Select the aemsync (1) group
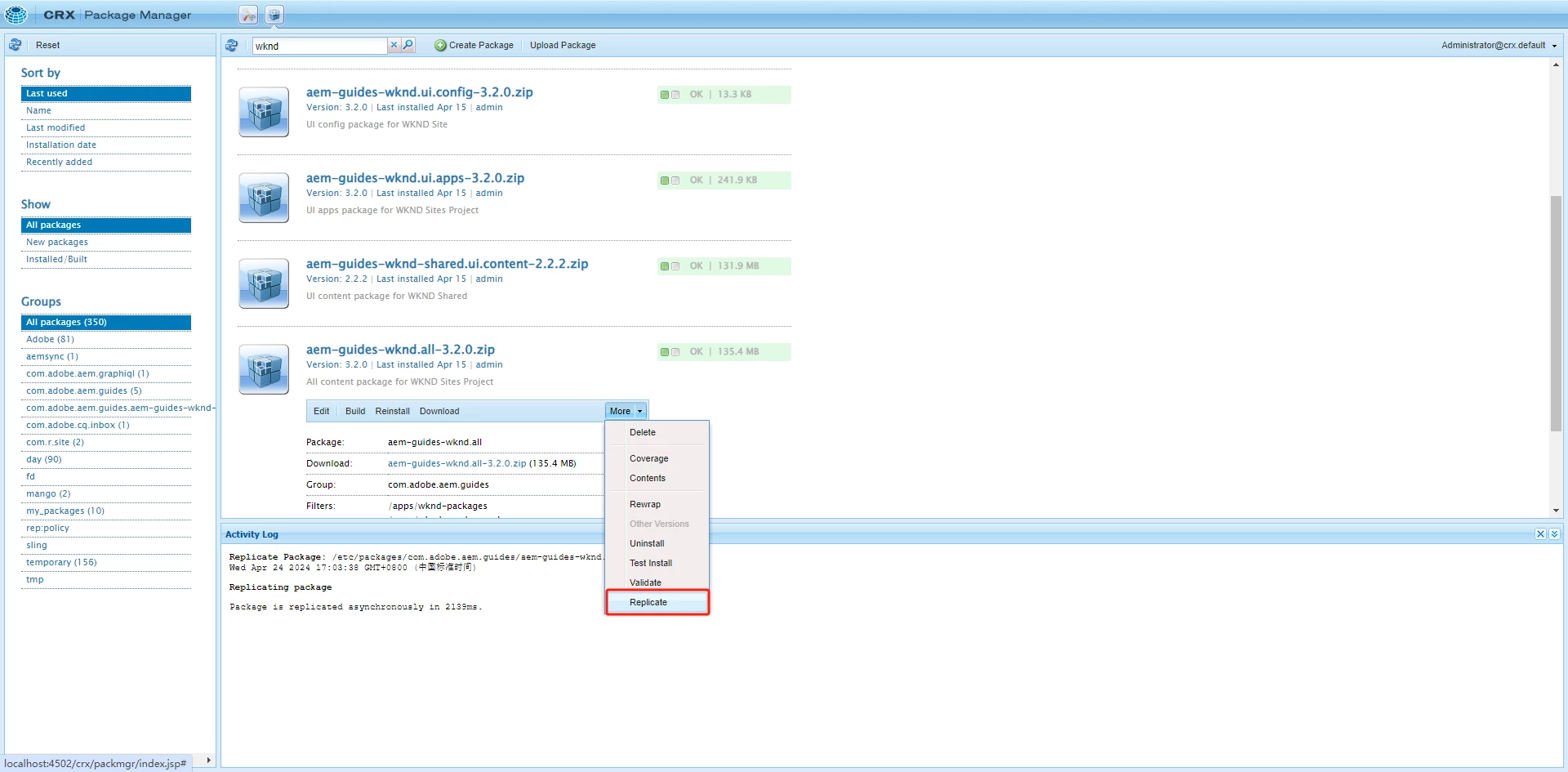1568x772 pixels. (106, 356)
